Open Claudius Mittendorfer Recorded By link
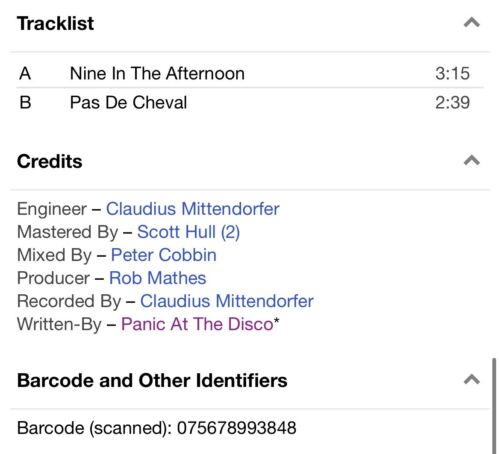This screenshot has width=500, height=454. click(227, 301)
